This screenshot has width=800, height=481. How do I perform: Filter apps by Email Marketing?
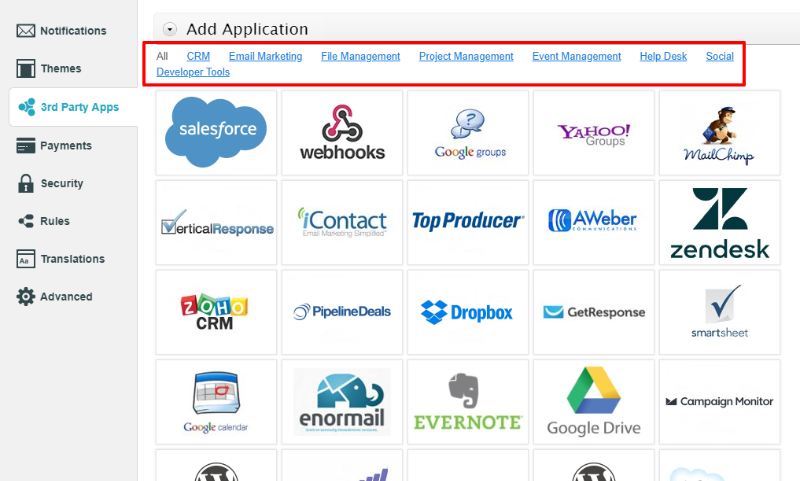[265, 56]
